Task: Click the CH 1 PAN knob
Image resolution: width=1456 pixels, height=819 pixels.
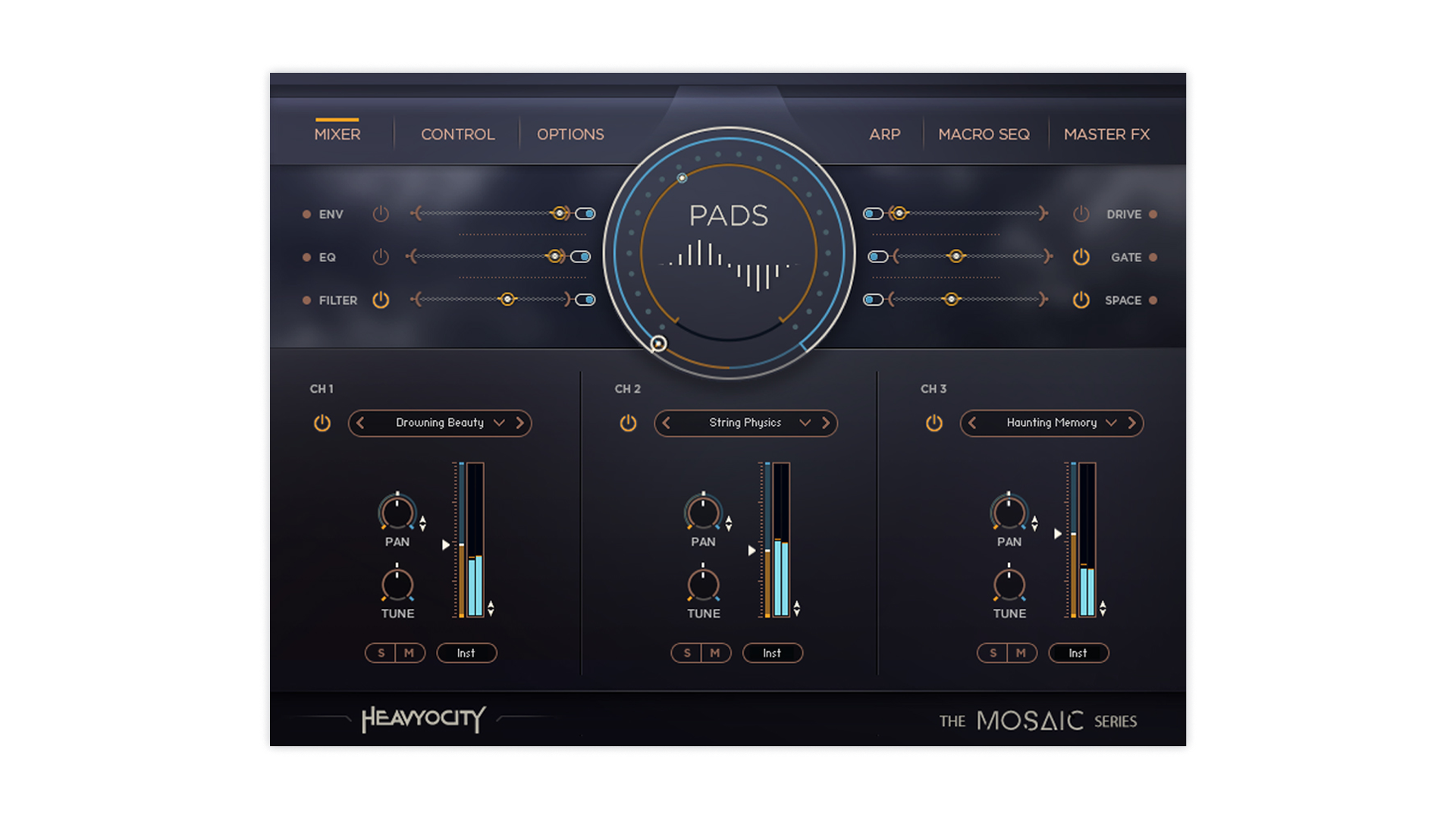Action: (x=397, y=513)
